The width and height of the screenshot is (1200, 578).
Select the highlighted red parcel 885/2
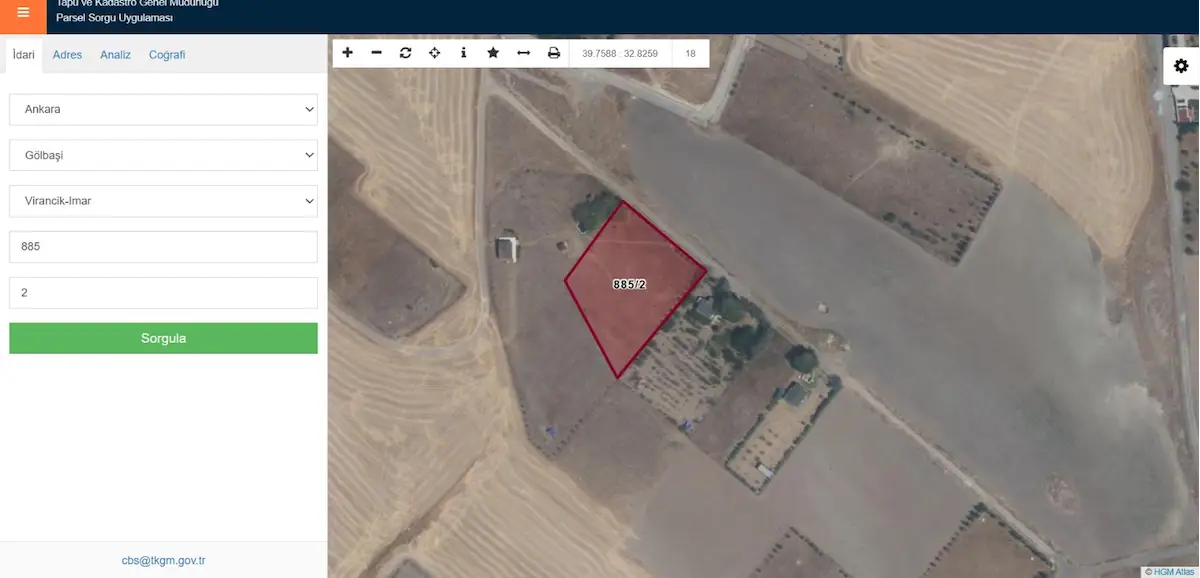pyautogui.click(x=634, y=290)
